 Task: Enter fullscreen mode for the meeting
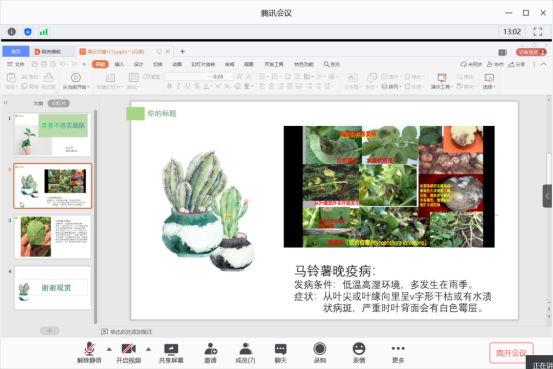click(x=538, y=32)
